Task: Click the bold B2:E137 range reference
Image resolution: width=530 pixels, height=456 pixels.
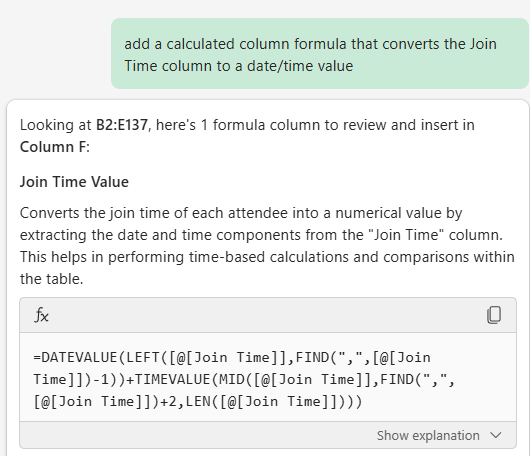Action: coord(122,125)
